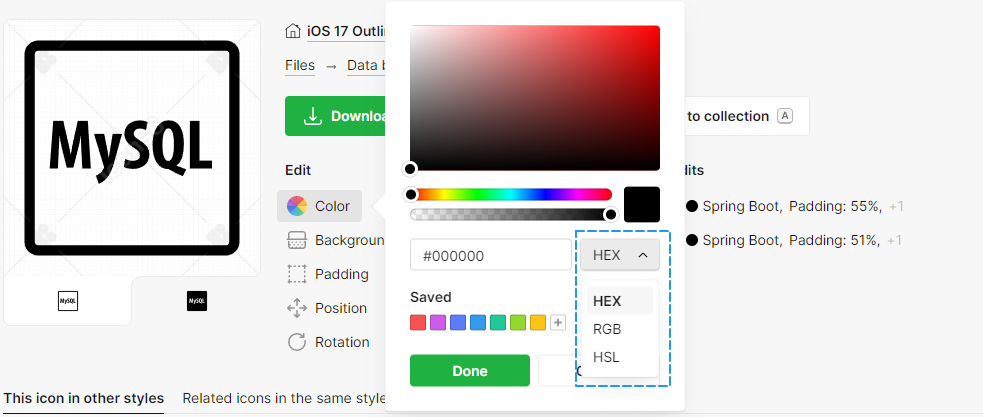
Task: Click the Saved label in color picker
Action: point(431,297)
